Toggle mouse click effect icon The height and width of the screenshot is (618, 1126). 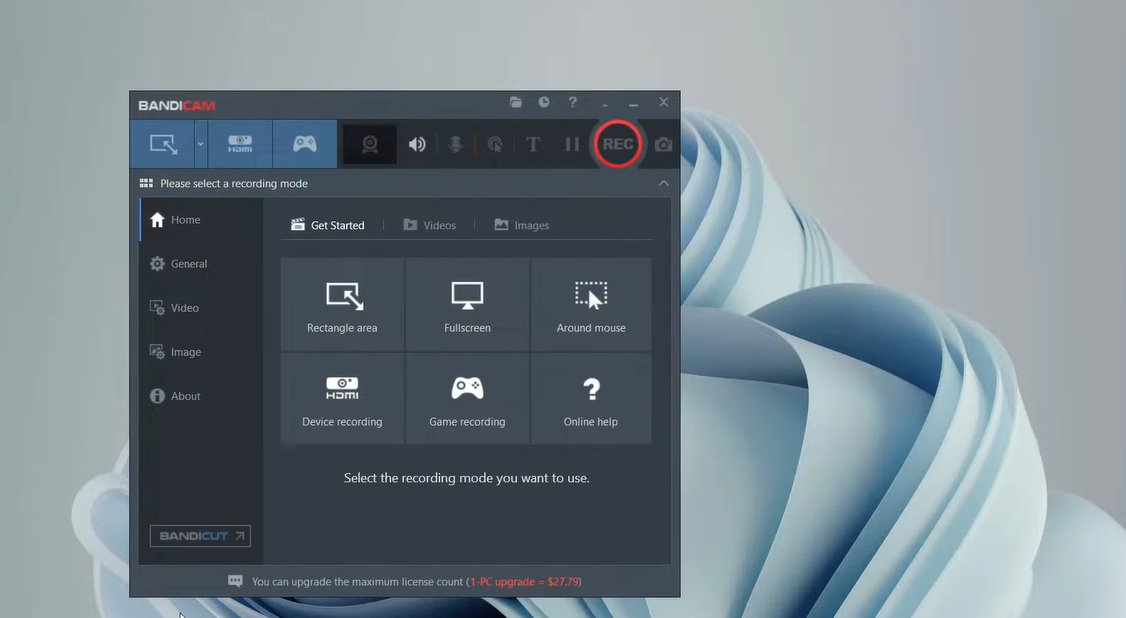[495, 144]
